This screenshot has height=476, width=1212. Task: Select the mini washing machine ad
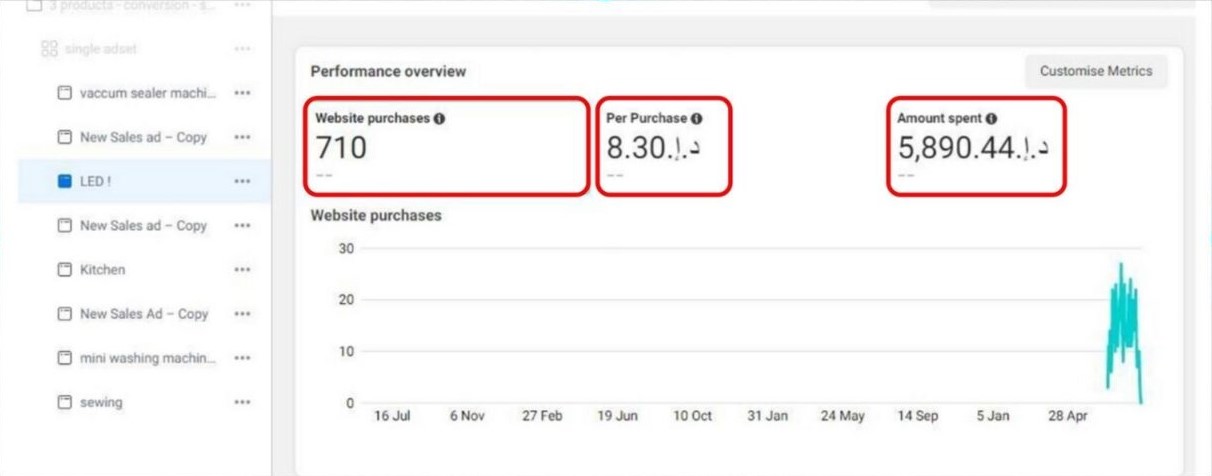coord(147,358)
